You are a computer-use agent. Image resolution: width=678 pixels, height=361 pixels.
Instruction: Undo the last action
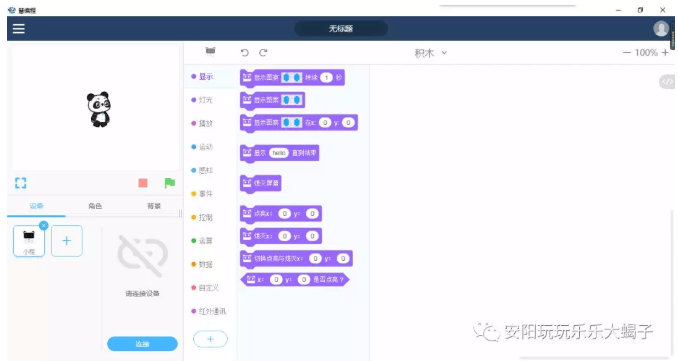pyautogui.click(x=245, y=53)
